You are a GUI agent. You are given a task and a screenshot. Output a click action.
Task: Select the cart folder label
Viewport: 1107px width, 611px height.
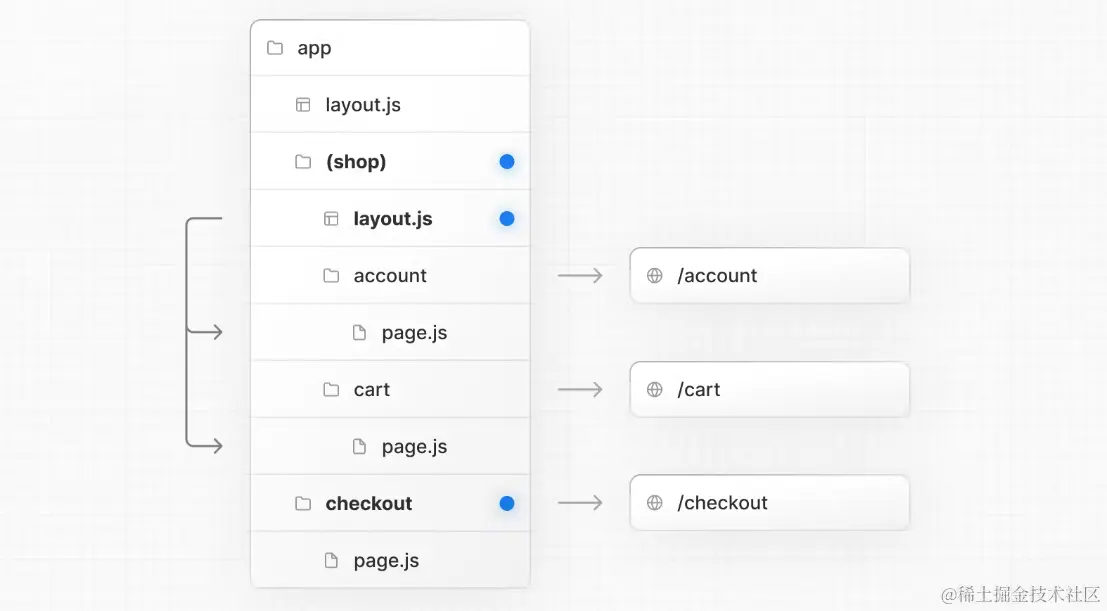pos(372,390)
